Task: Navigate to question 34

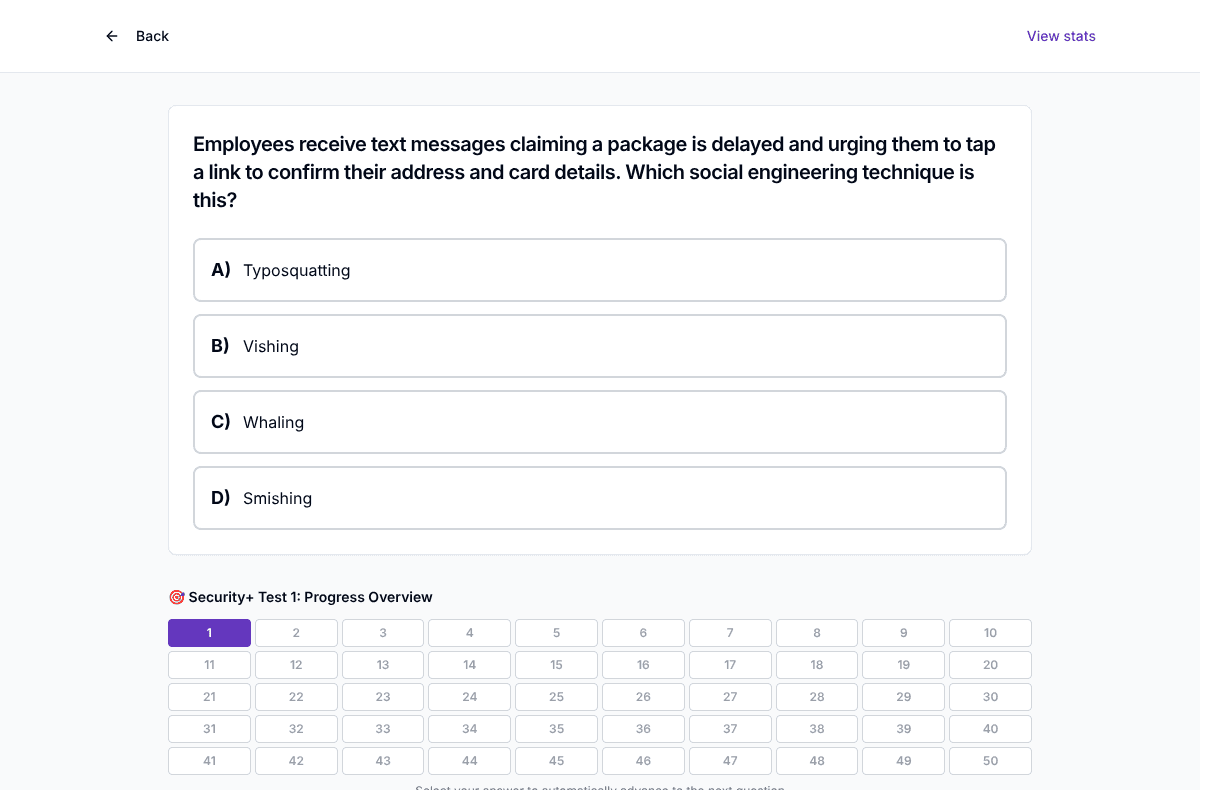Action: pos(470,729)
